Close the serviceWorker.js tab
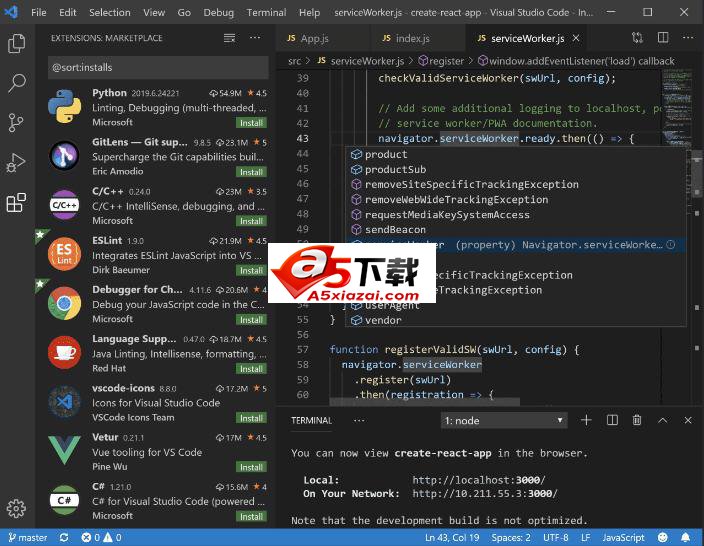The width and height of the screenshot is (704, 546). 576,38
